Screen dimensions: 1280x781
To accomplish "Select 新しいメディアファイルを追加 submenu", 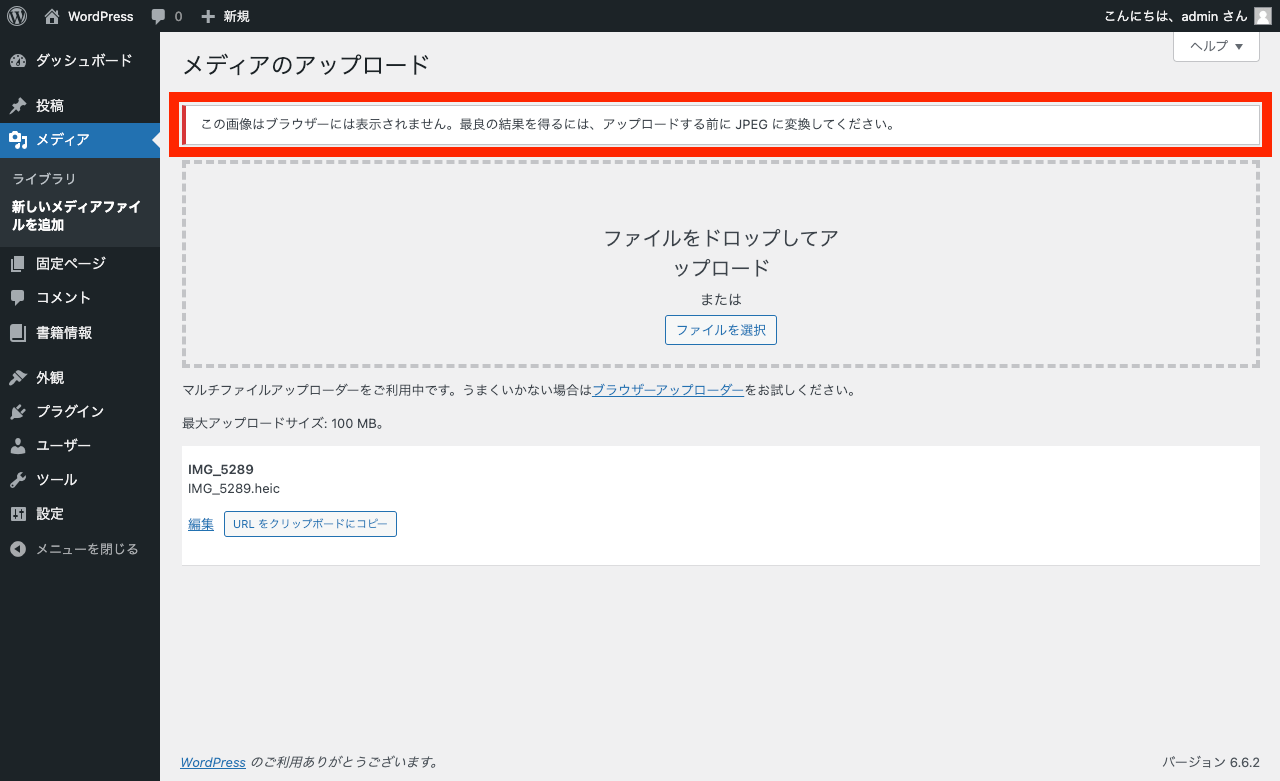I will click(76, 216).
